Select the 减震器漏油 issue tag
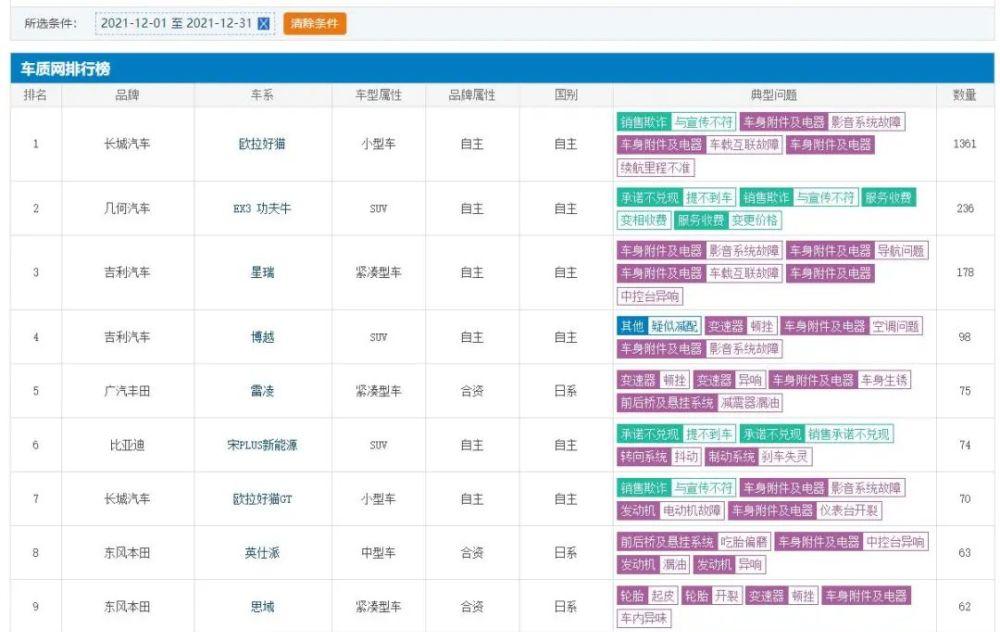Viewport: 1000px width, 632px height. point(750,403)
